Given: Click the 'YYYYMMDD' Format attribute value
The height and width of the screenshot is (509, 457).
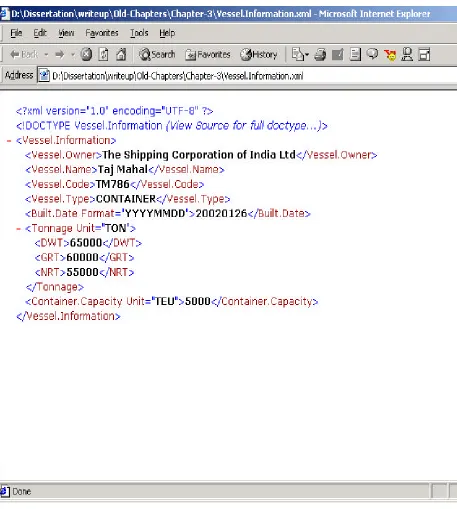Looking at the screenshot, I should 155,214.
